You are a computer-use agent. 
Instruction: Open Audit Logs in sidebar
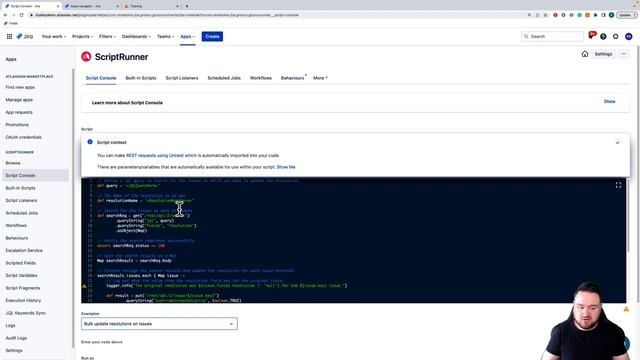pyautogui.click(x=16, y=338)
